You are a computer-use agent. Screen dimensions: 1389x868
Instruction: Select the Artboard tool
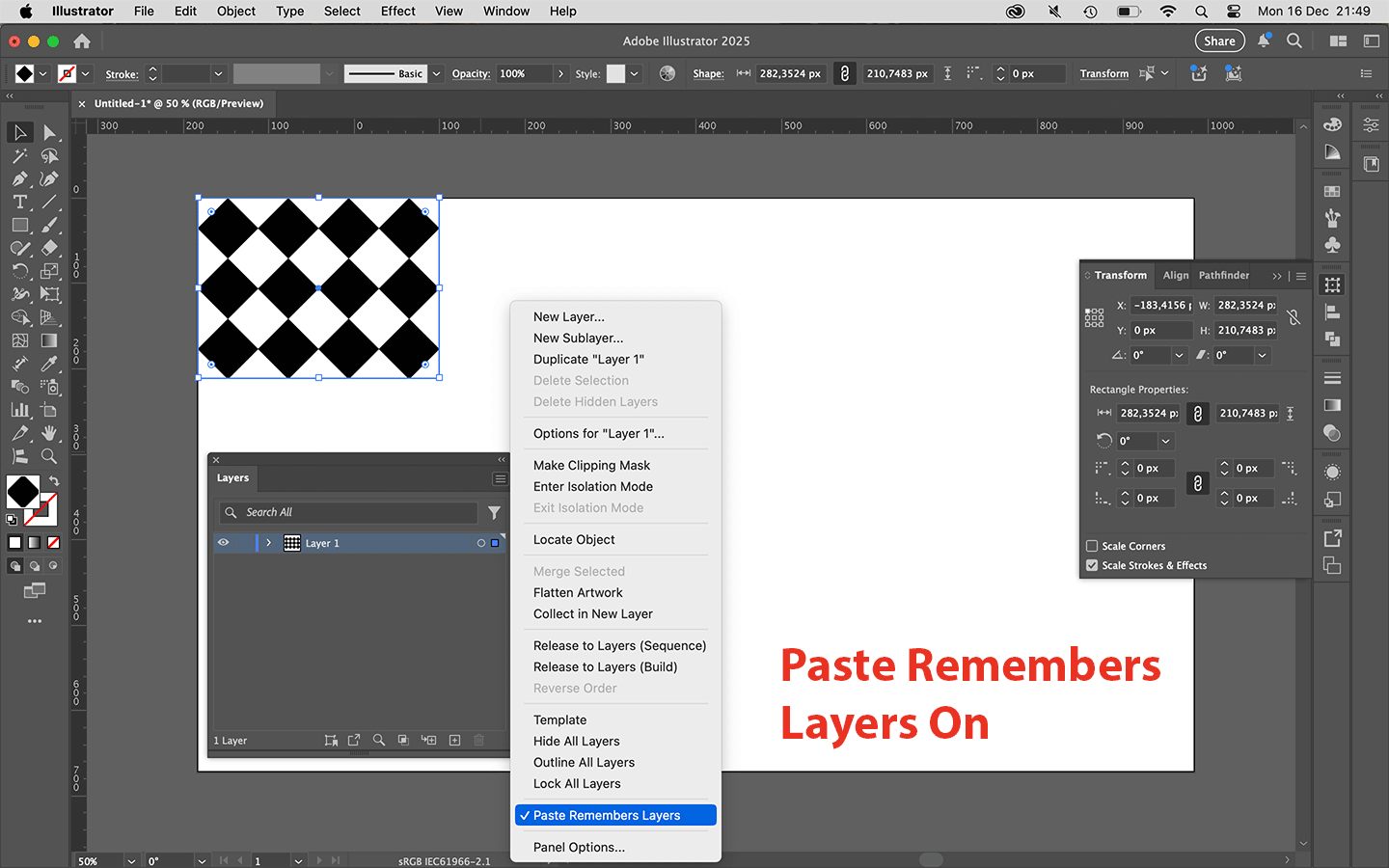(49, 410)
